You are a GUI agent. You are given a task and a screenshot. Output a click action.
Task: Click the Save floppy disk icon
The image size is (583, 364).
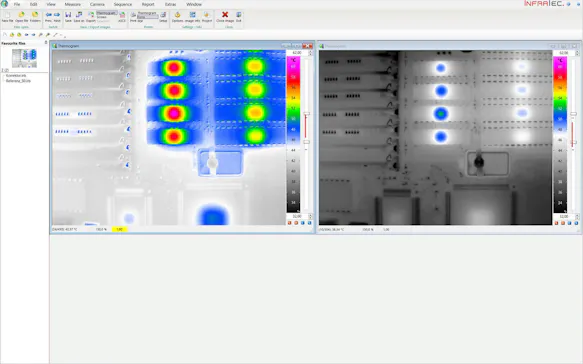68,17
